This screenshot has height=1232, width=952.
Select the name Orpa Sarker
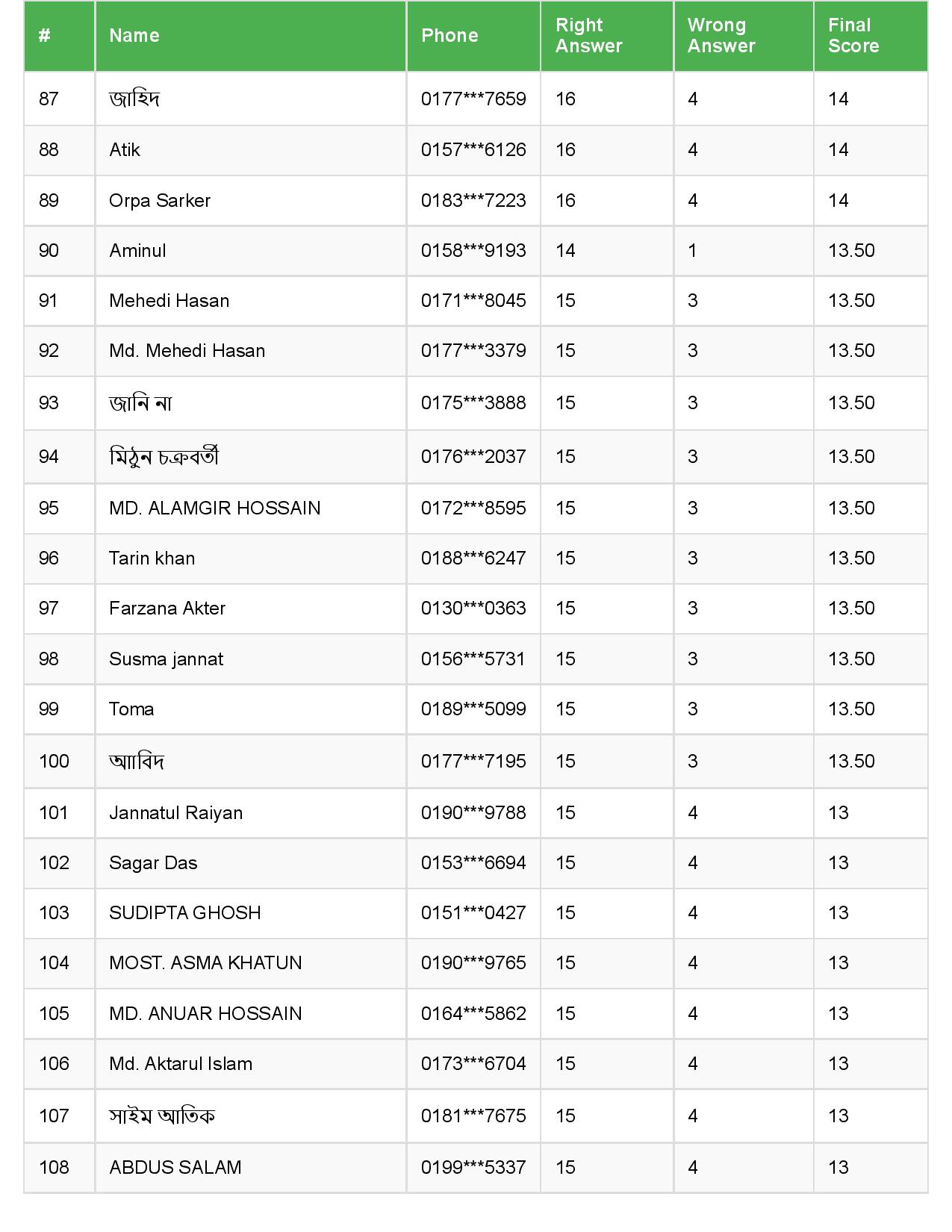[x=160, y=201]
